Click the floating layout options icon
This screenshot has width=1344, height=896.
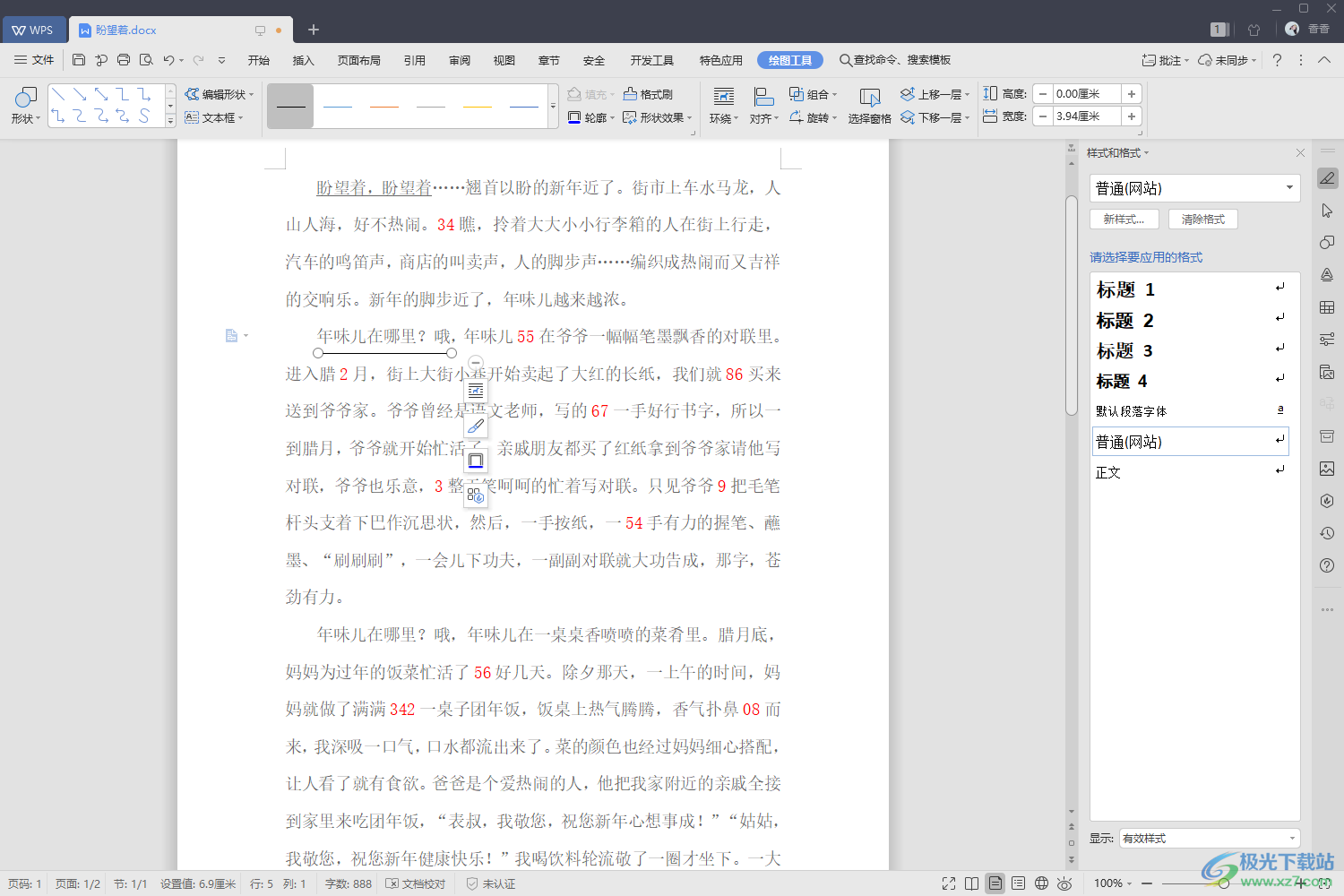[x=476, y=391]
